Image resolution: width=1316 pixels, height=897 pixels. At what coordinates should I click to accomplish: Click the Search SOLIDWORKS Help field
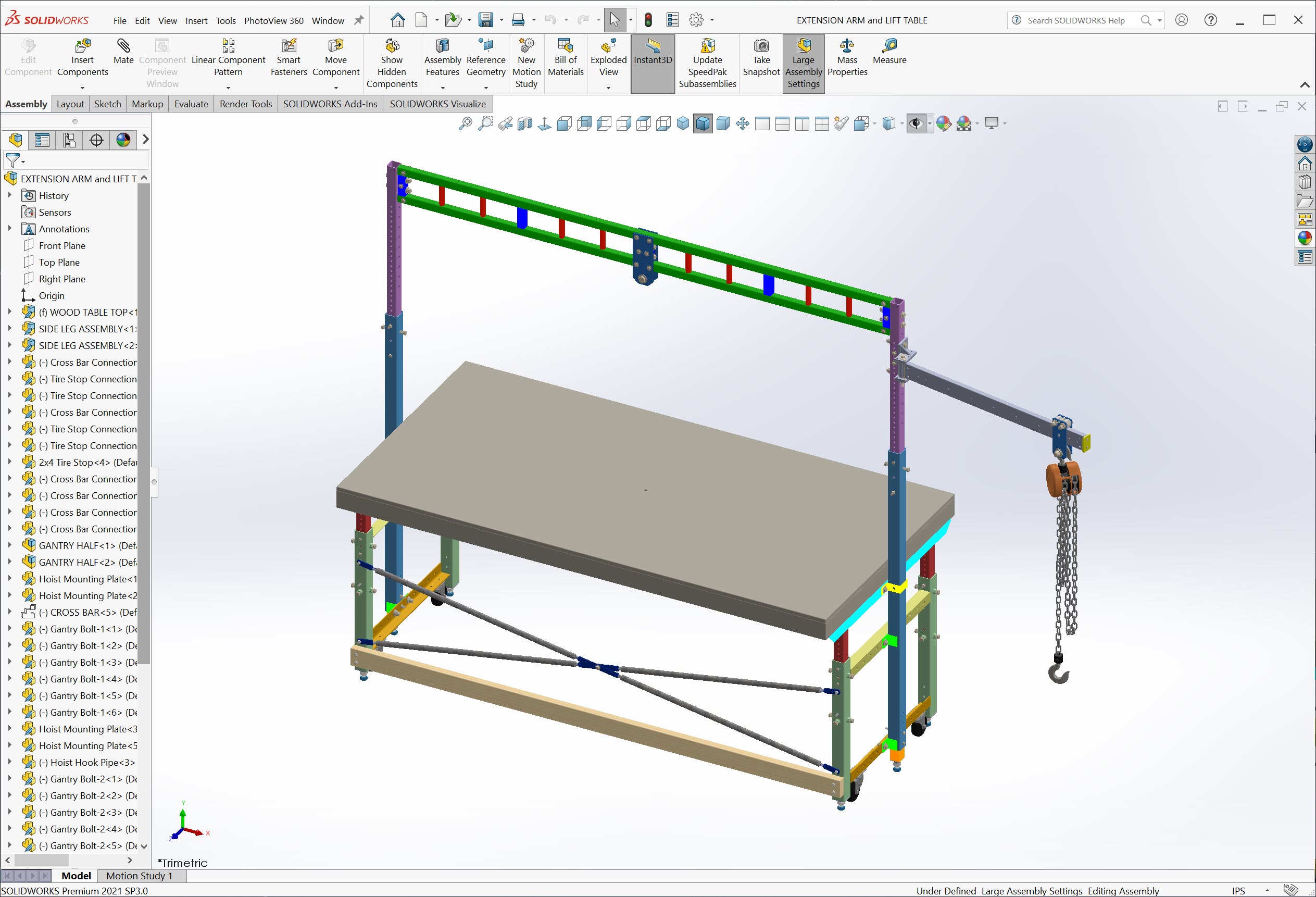point(1075,20)
